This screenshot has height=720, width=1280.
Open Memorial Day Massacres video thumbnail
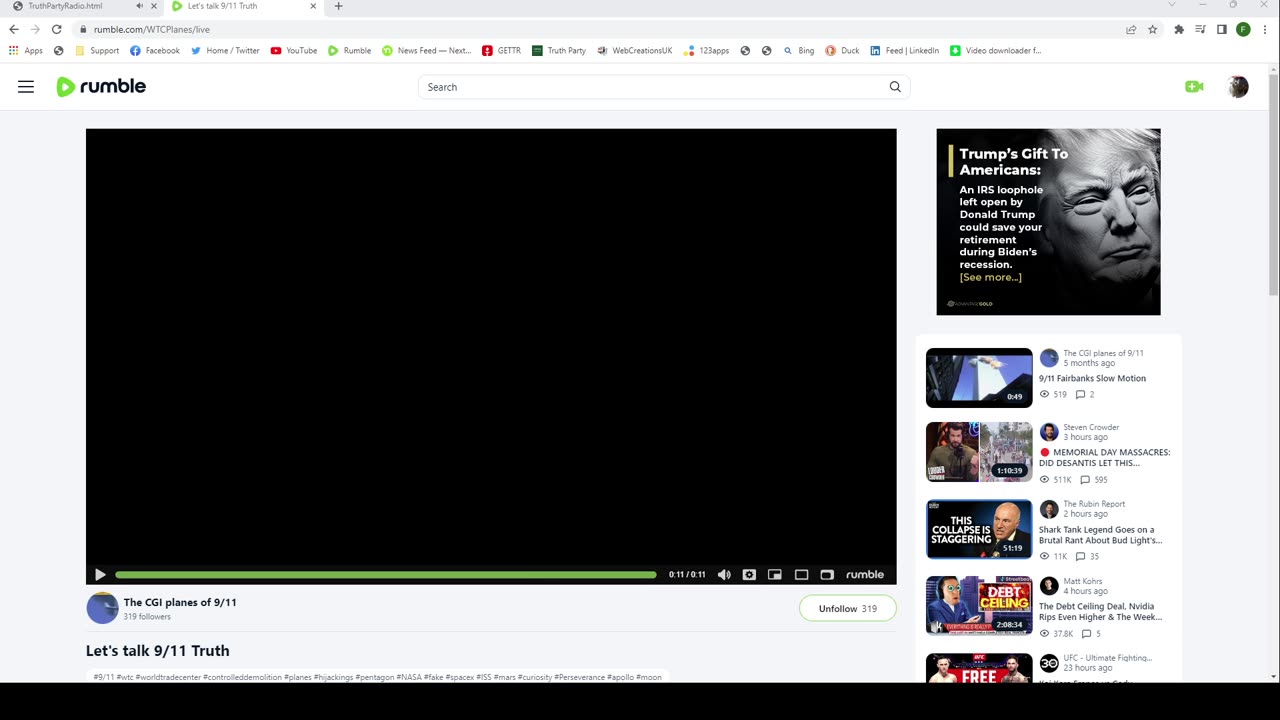pos(979,452)
